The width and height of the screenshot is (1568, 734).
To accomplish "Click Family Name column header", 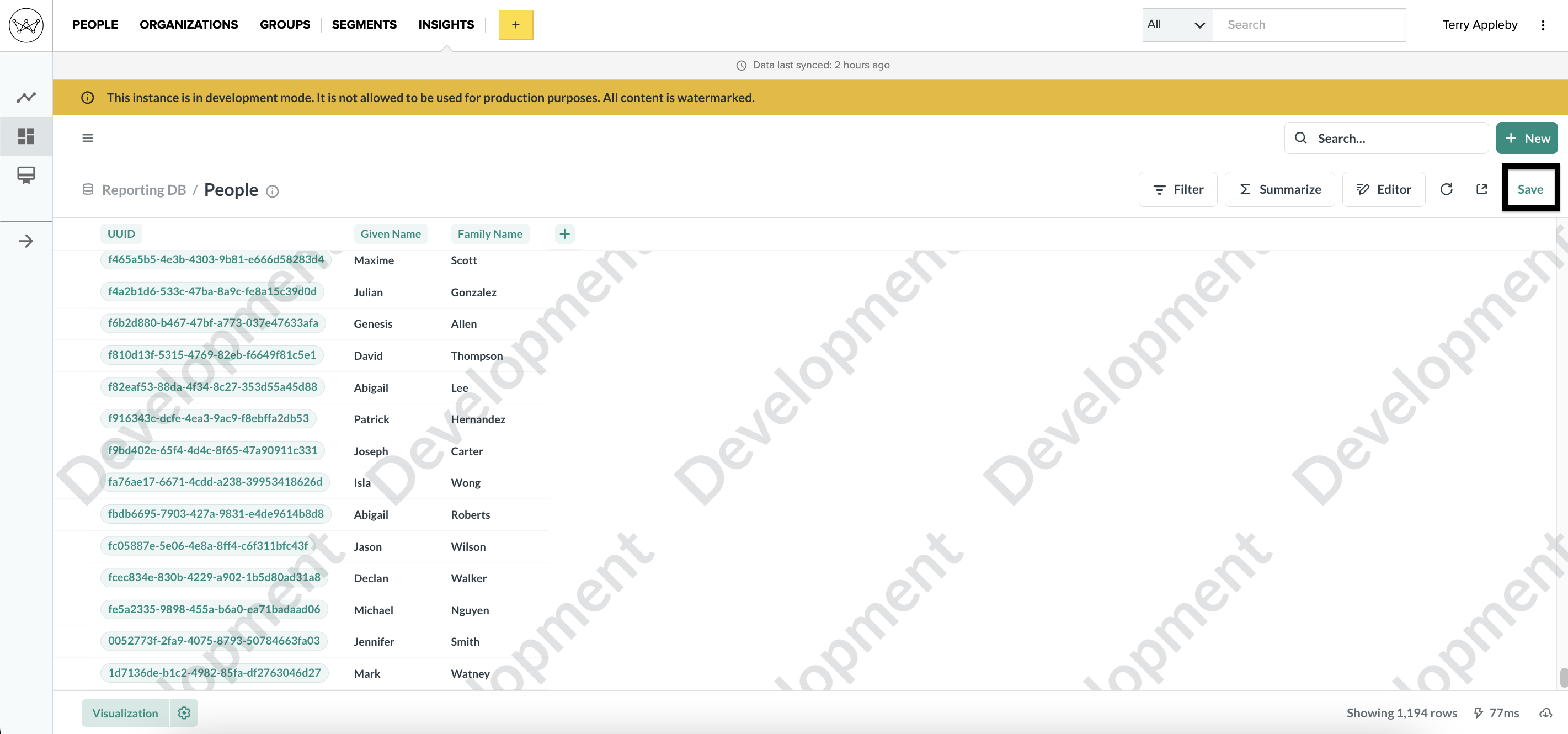I will click(x=490, y=233).
